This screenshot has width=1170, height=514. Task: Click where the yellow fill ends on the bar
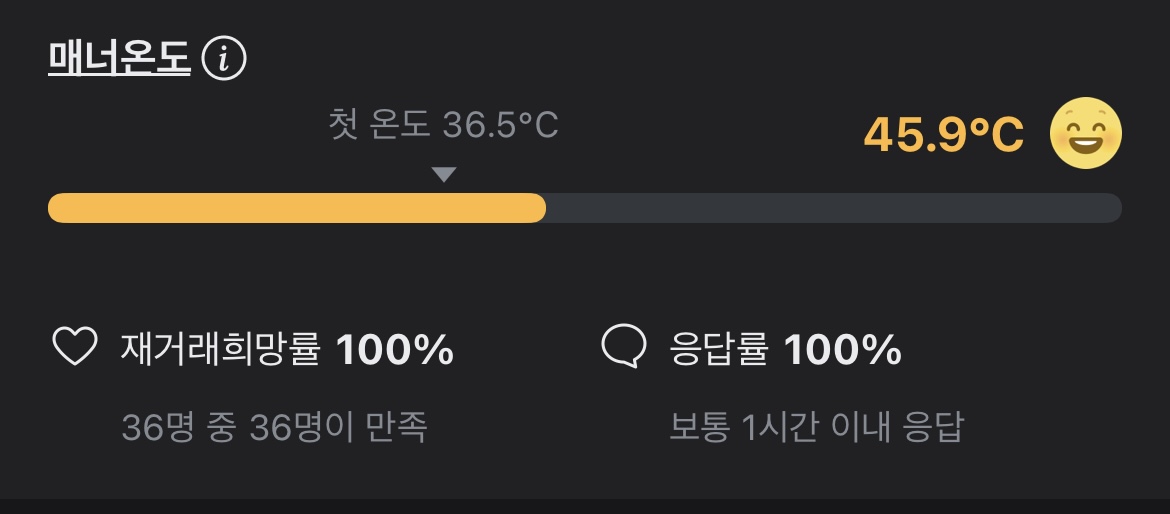542,208
